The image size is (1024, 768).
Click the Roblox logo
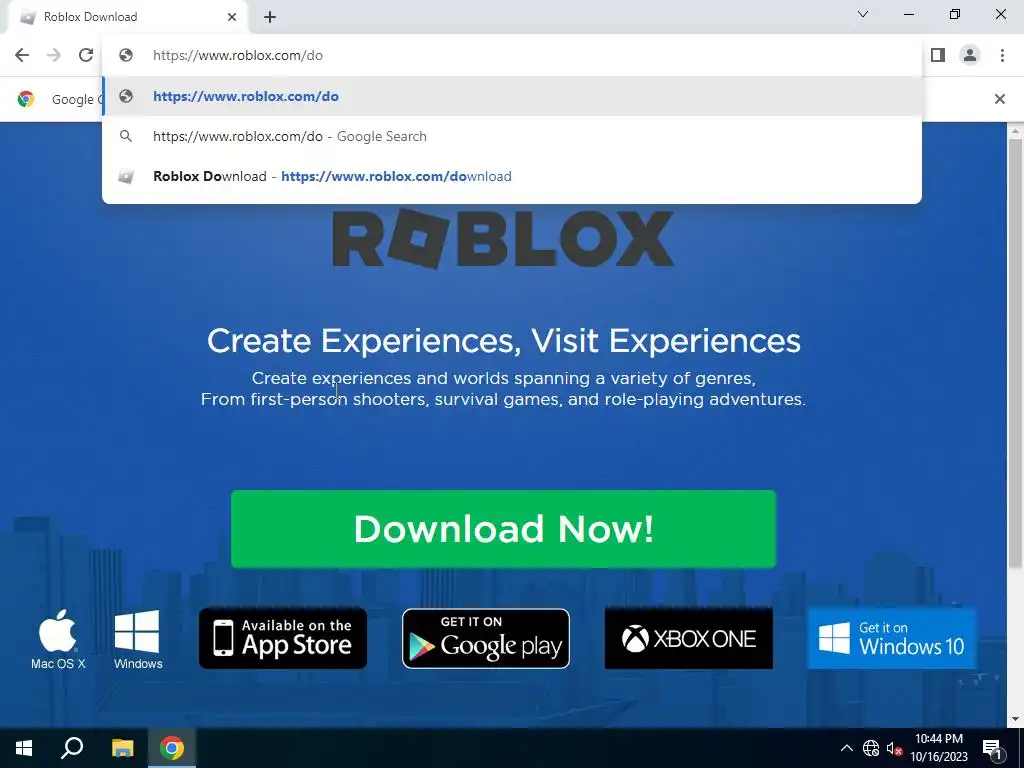503,238
